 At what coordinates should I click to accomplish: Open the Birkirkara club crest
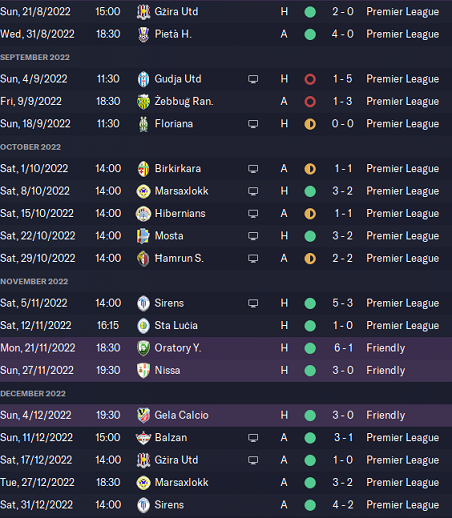coord(143,169)
